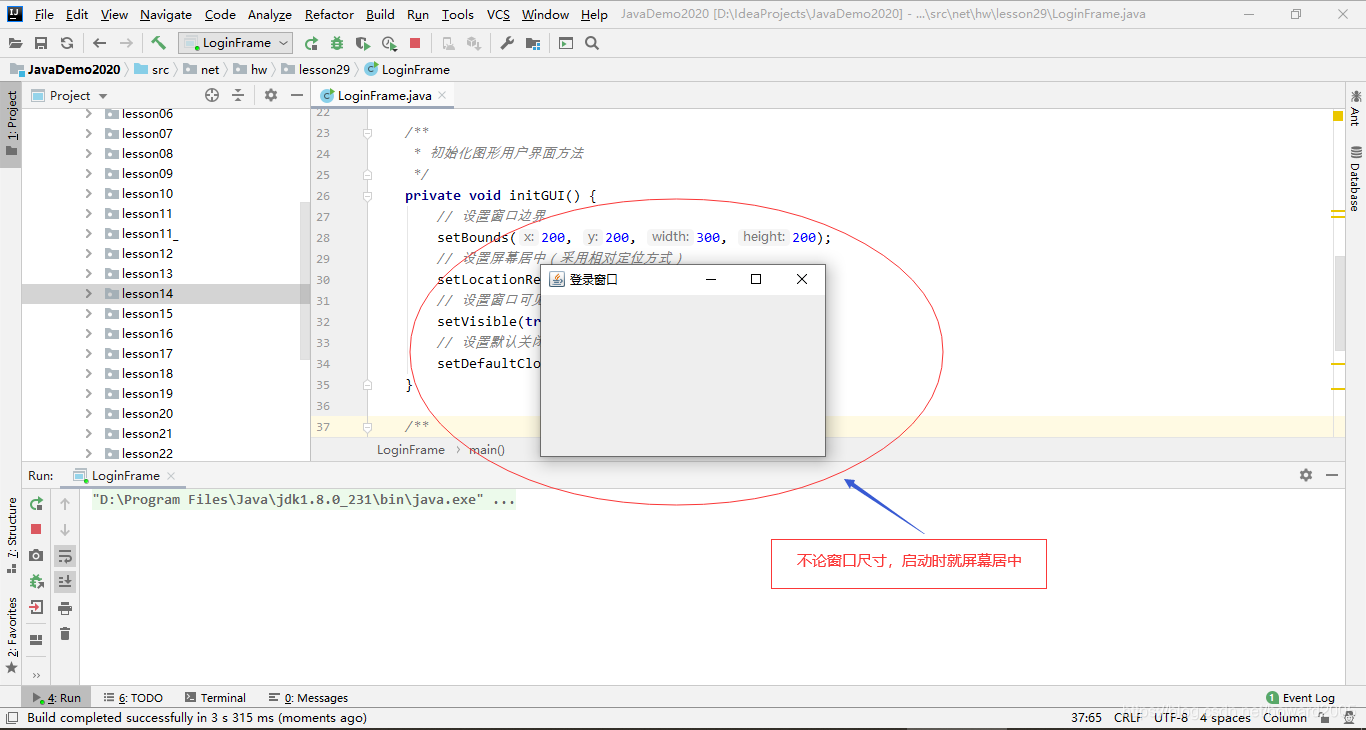Build project with the hammer icon

pyautogui.click(x=159, y=43)
